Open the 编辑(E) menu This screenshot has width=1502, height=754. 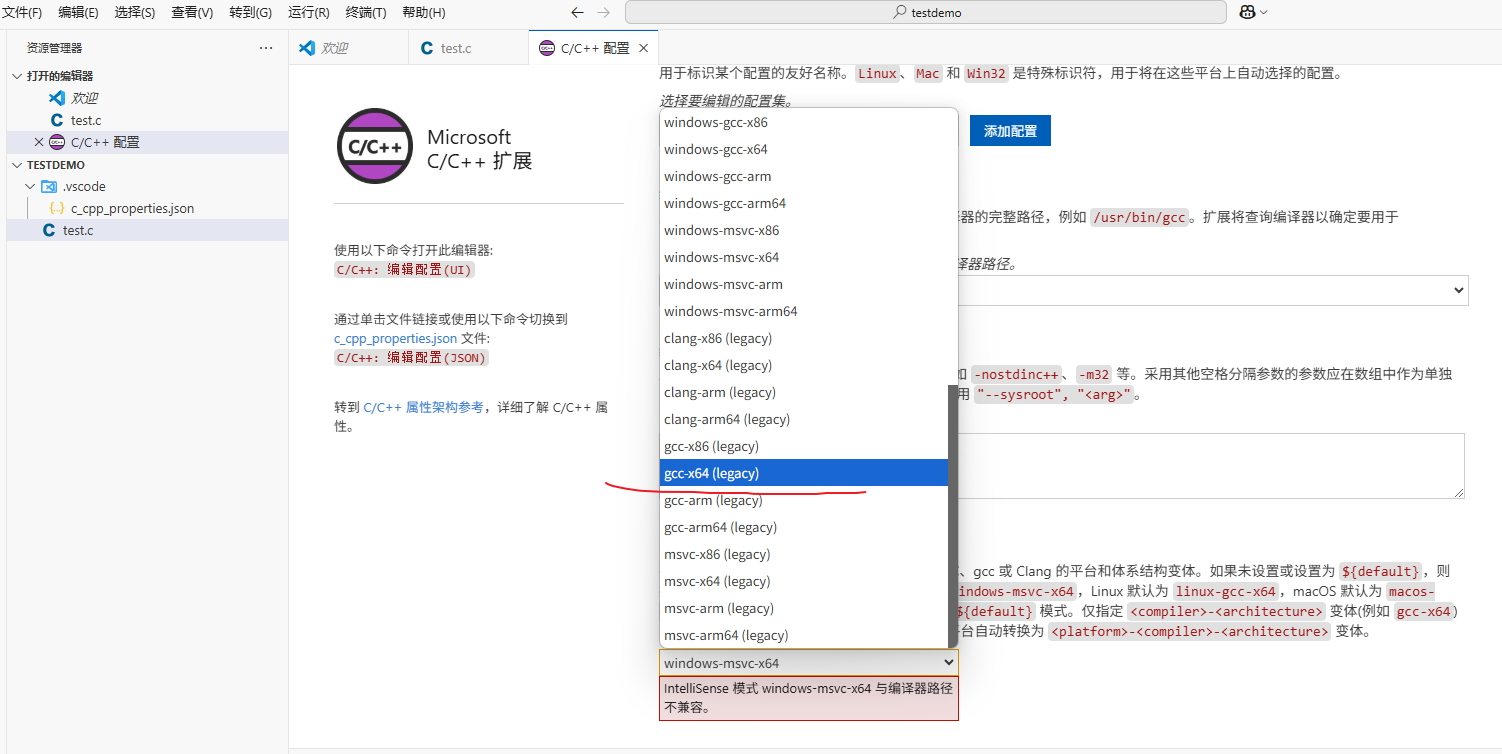(78, 13)
